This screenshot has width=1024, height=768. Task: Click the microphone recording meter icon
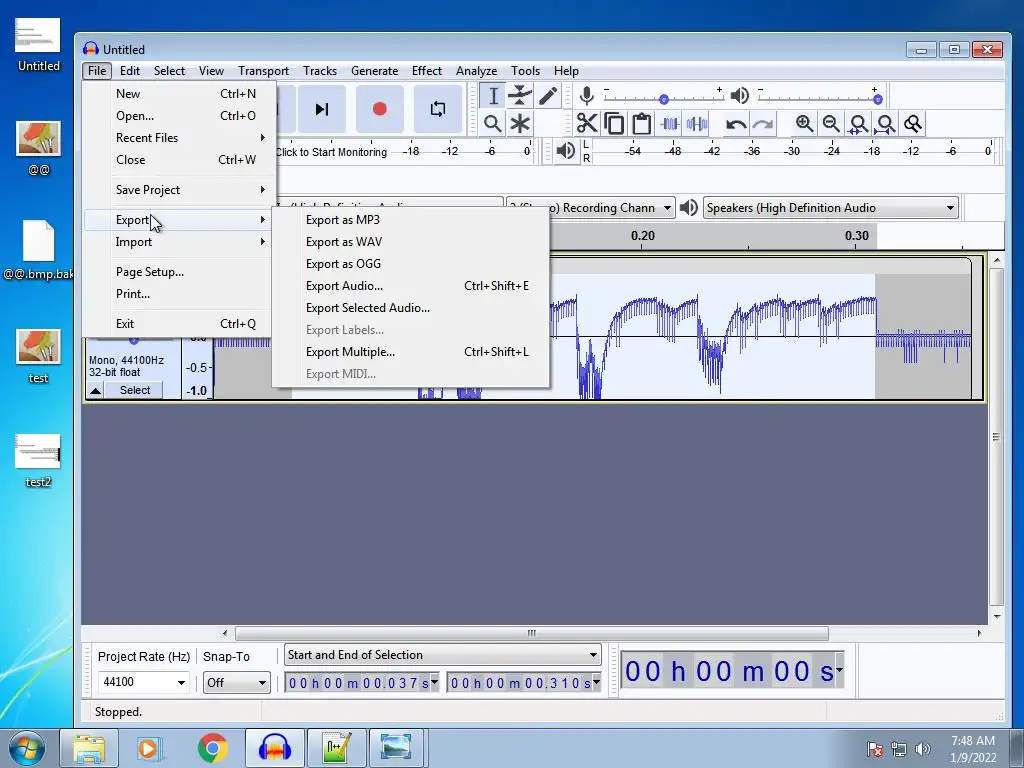click(586, 96)
